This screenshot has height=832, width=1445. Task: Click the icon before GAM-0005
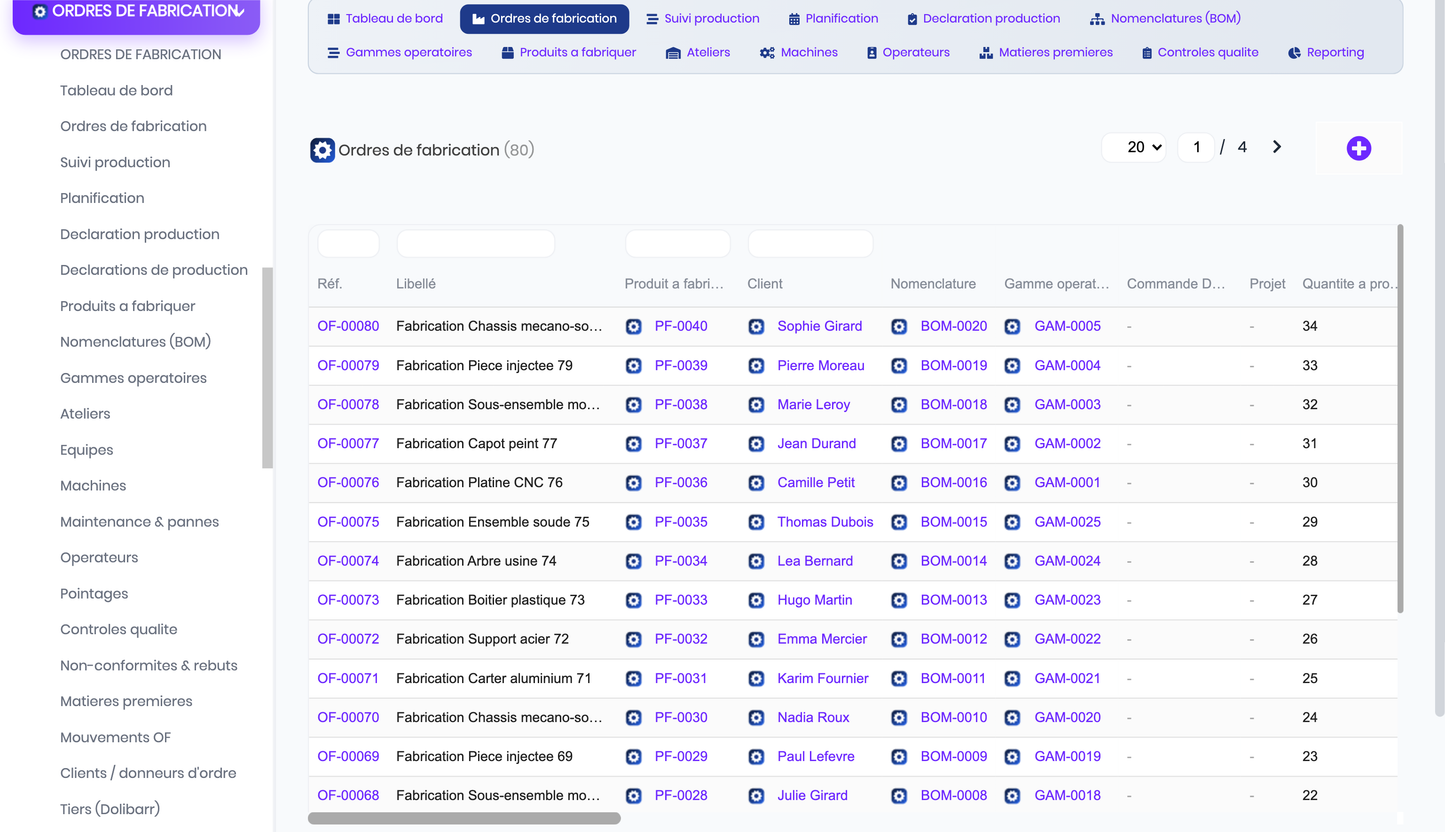[1013, 327]
